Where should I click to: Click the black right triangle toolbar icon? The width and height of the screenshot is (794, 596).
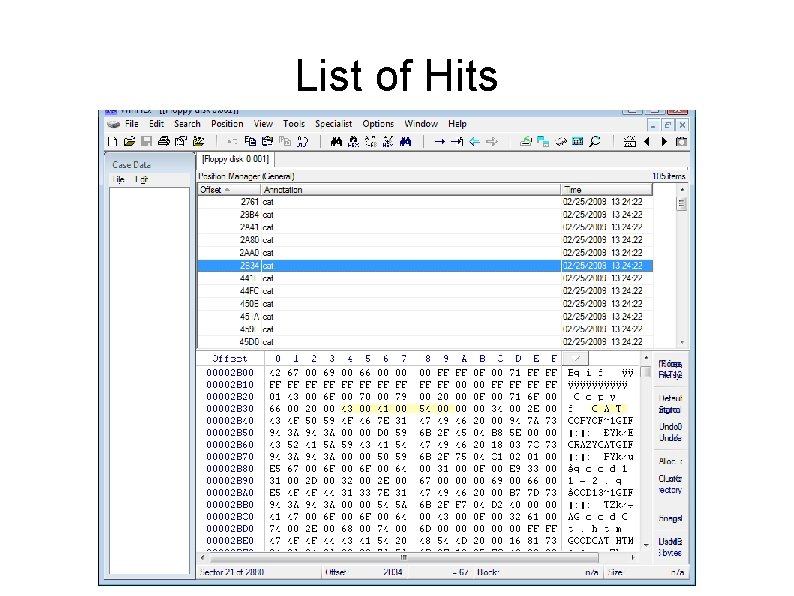pyautogui.click(x=664, y=141)
